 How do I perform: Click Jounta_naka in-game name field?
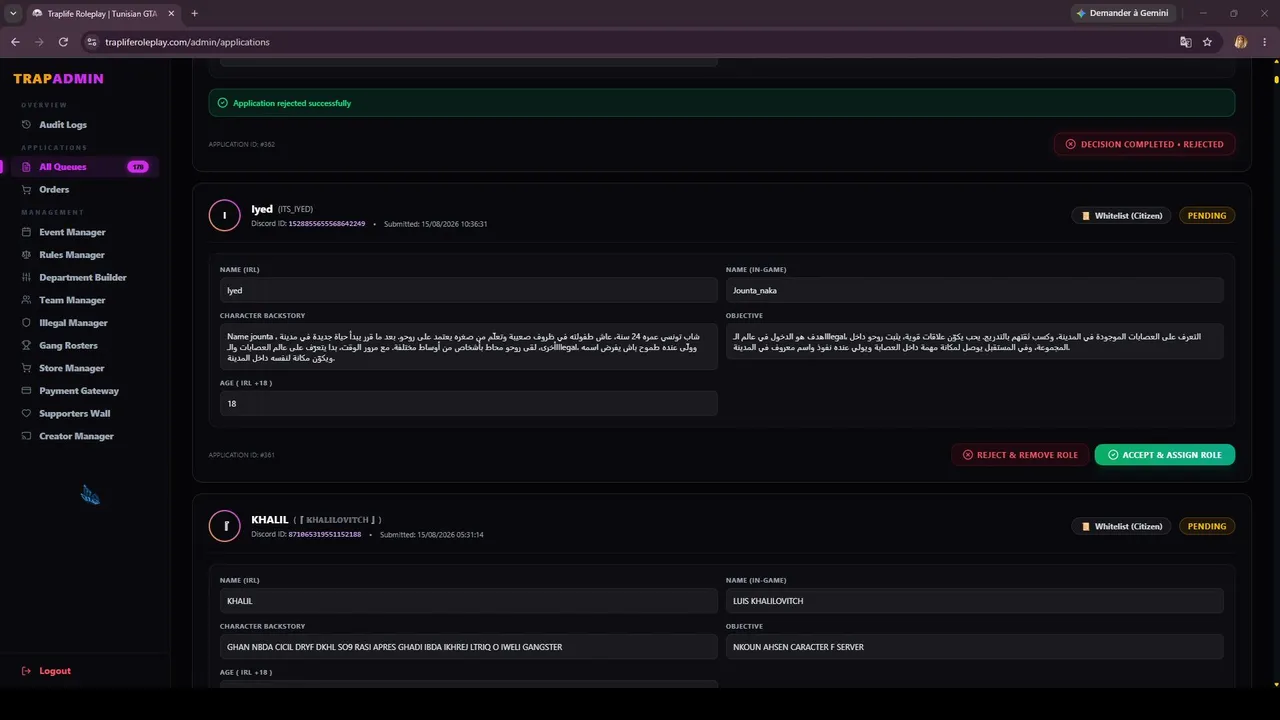(x=974, y=290)
